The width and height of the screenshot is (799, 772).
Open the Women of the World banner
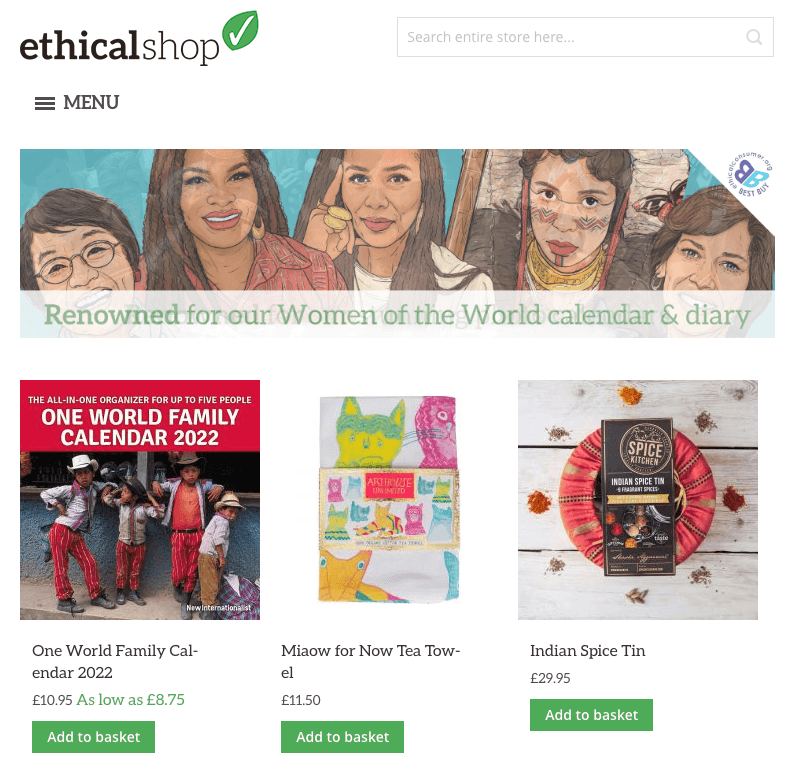(397, 243)
